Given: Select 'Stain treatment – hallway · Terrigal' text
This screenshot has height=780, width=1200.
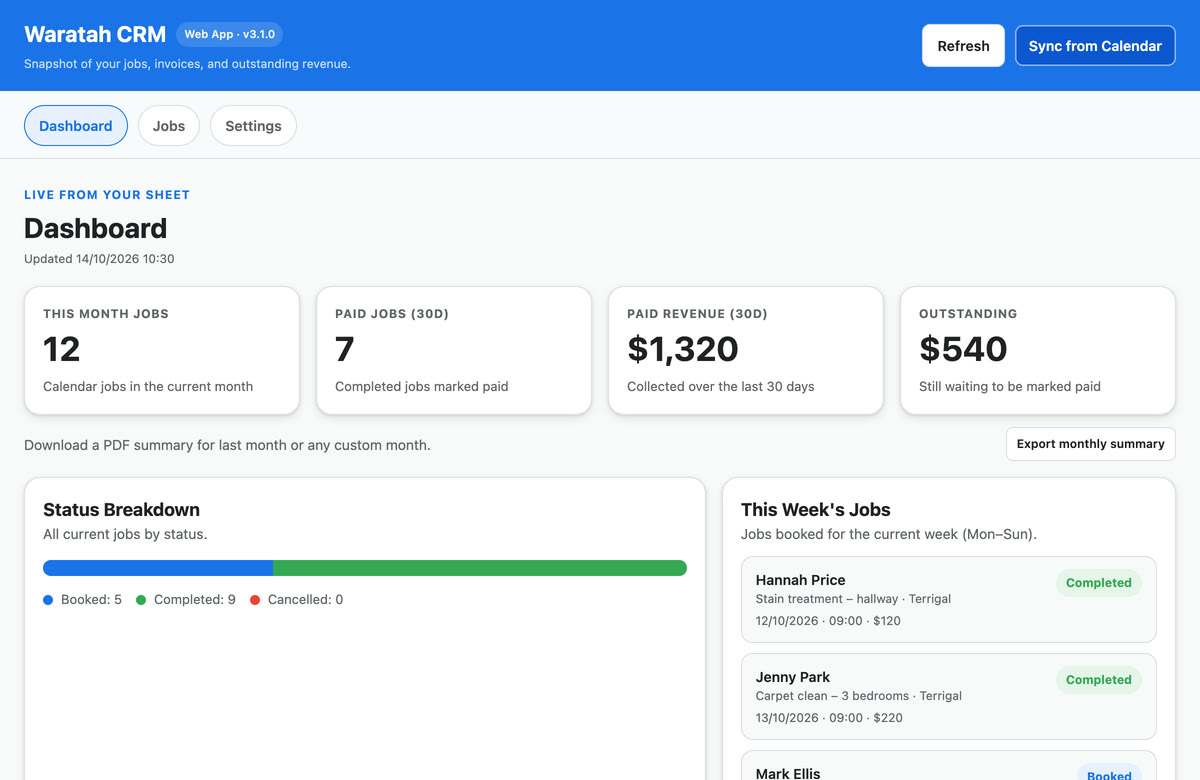Looking at the screenshot, I should pos(853,599).
